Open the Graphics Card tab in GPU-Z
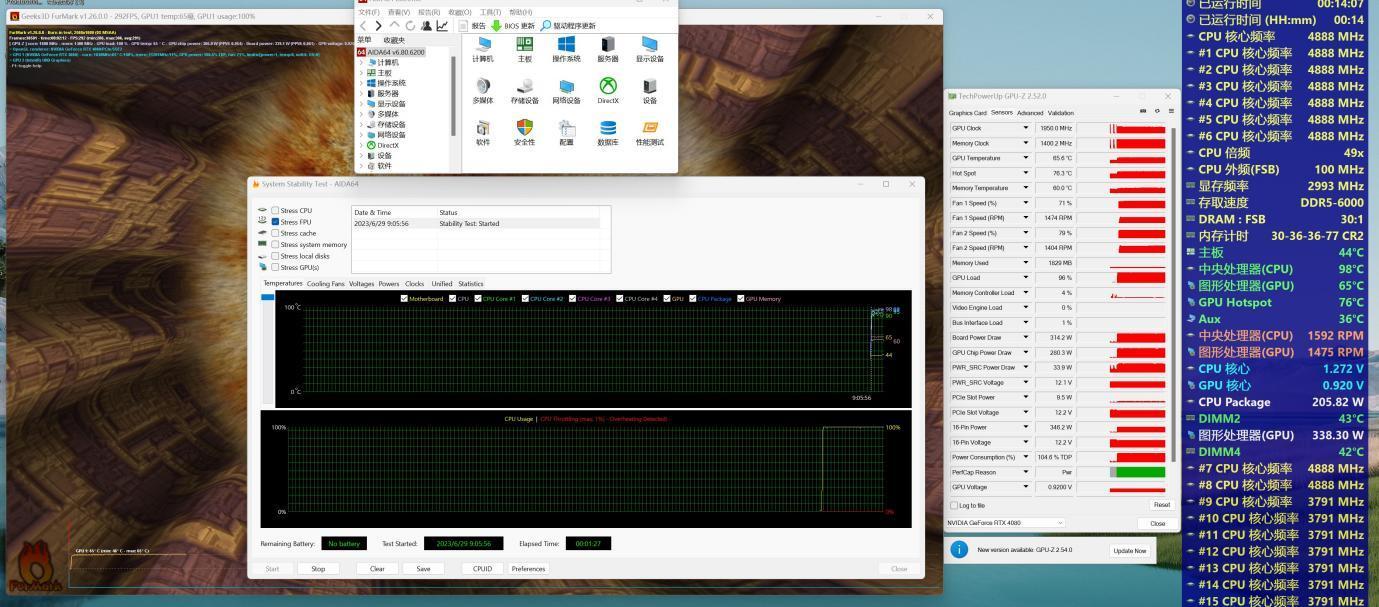Viewport: 1379px width, 607px height. click(x=967, y=113)
